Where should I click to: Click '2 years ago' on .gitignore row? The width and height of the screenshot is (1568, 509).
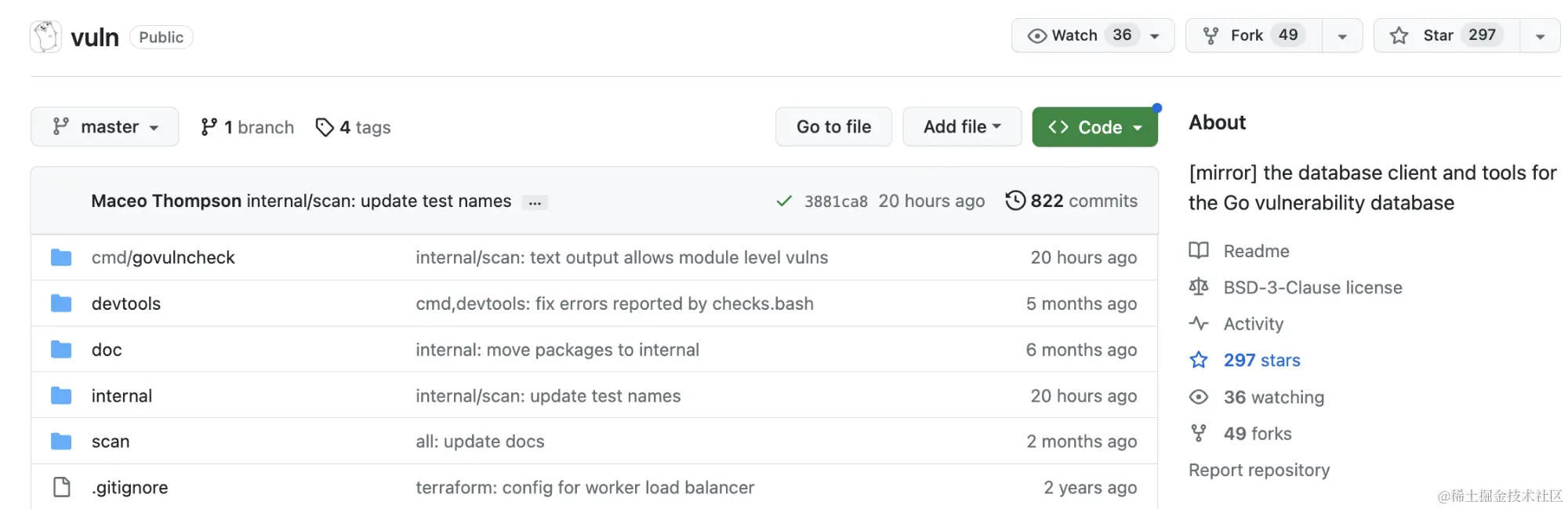pyautogui.click(x=1090, y=488)
